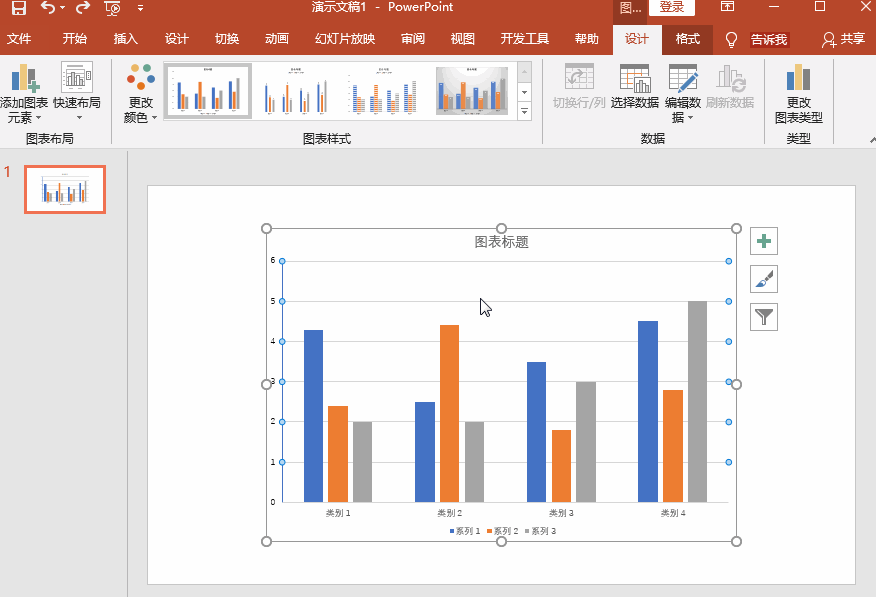Select the gray 系列 3 bar in 类别 4
The width and height of the screenshot is (876, 597).
pyautogui.click(x=697, y=402)
